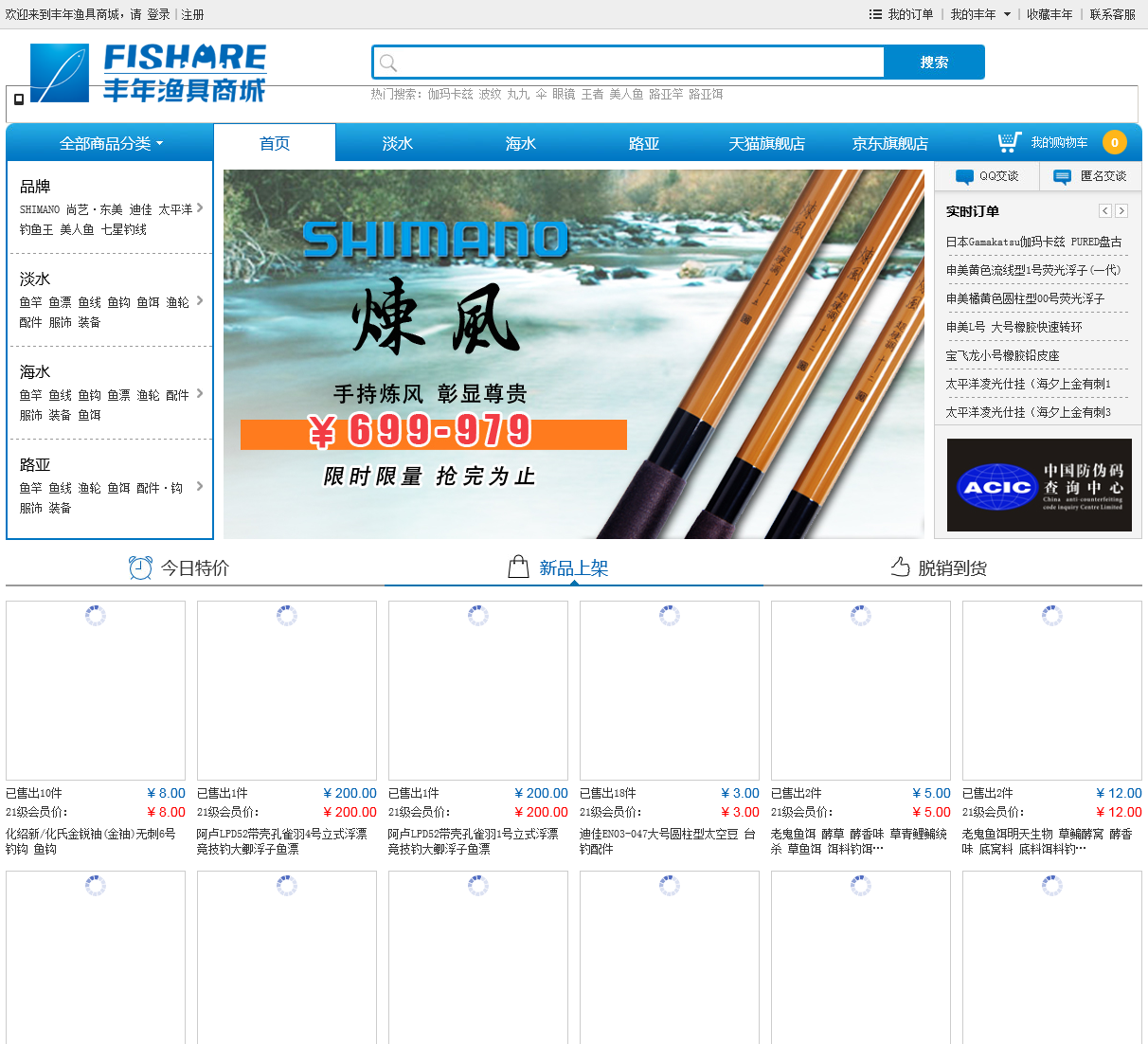Click hot search term 伽玛卡兹
Image resolution: width=1148 pixels, height=1044 pixels.
450,94
